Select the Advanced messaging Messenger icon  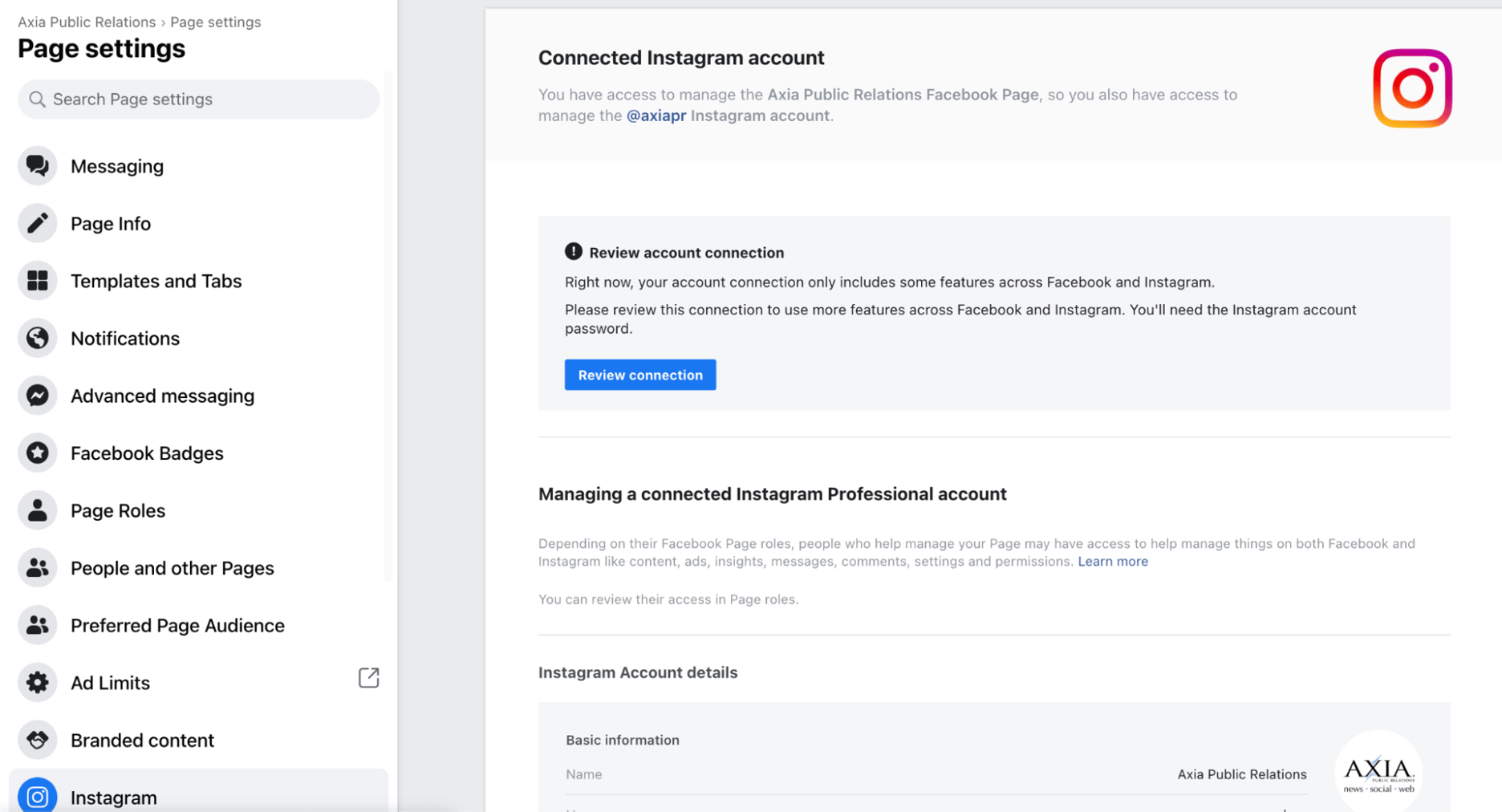click(37, 396)
